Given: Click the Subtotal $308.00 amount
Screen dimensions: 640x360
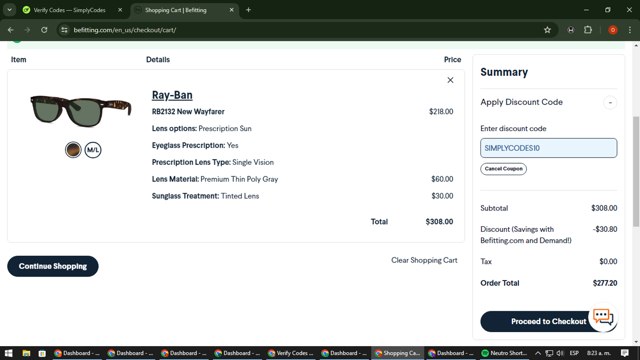Looking at the screenshot, I should click(x=604, y=208).
